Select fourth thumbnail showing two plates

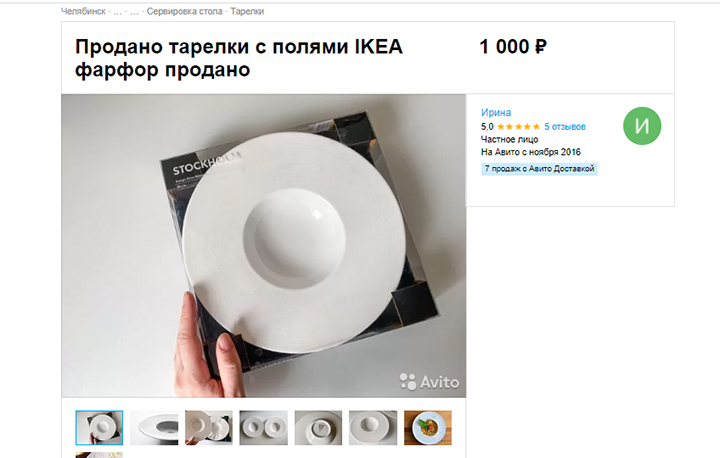pos(264,428)
